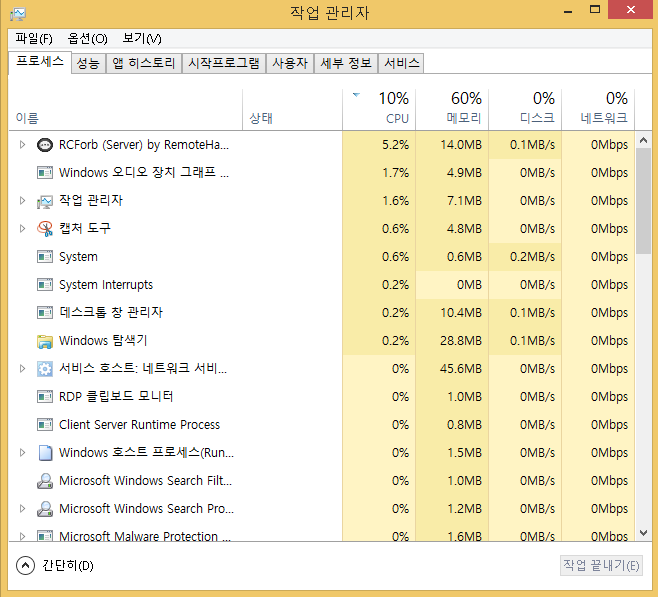The height and width of the screenshot is (597, 658).
Task: Click the Windows 호스트 프로세스 page icon
Action: (45, 453)
